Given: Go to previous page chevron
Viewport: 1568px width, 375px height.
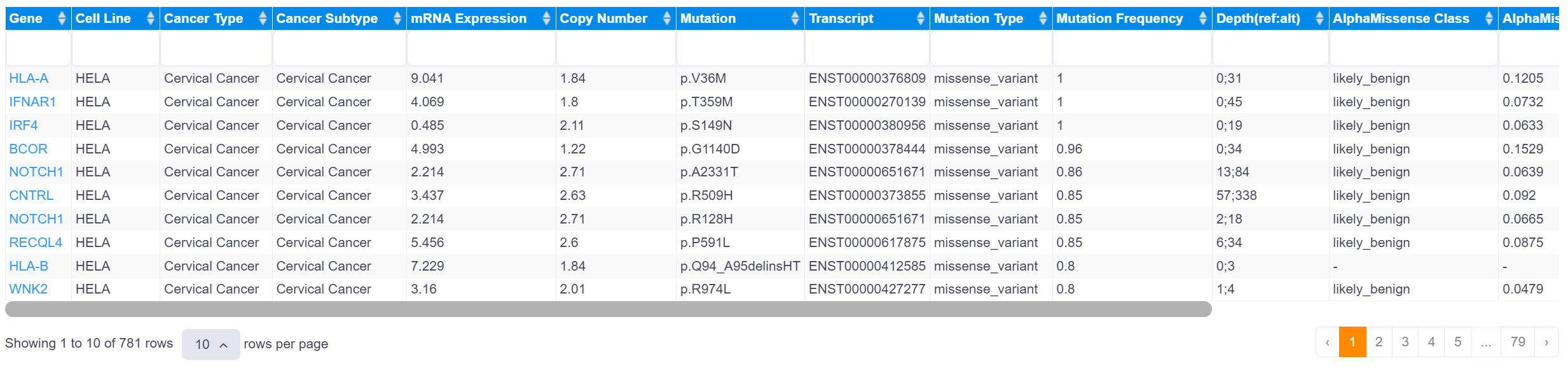Looking at the screenshot, I should tap(1328, 343).
